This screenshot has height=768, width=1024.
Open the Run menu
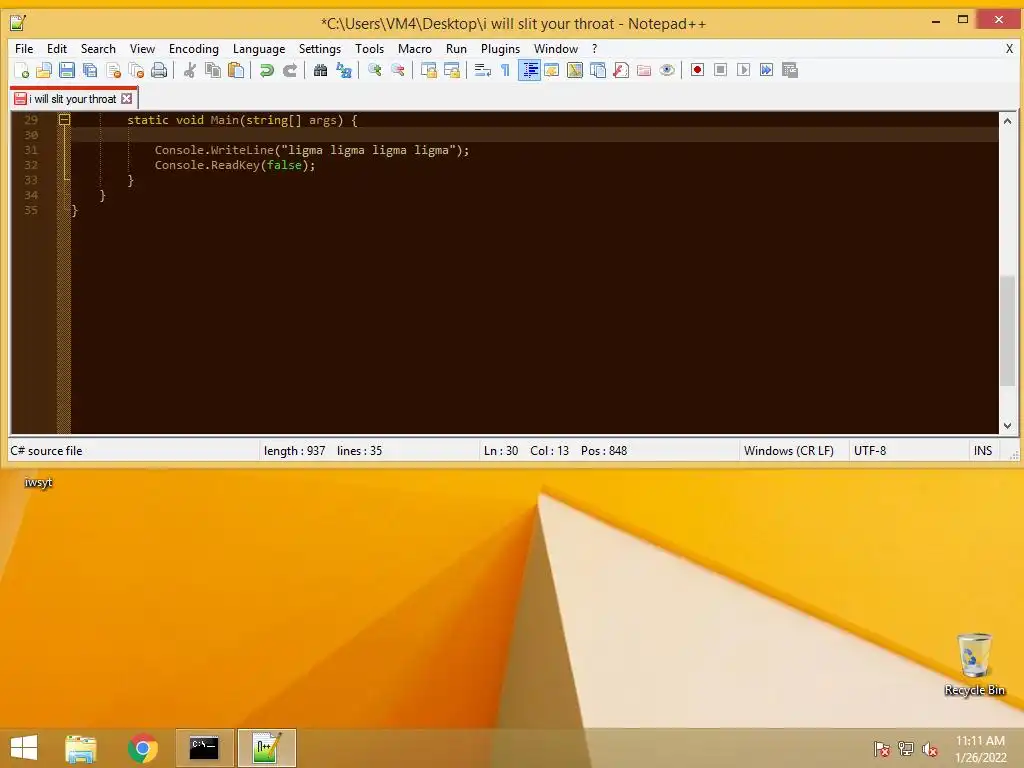point(456,49)
